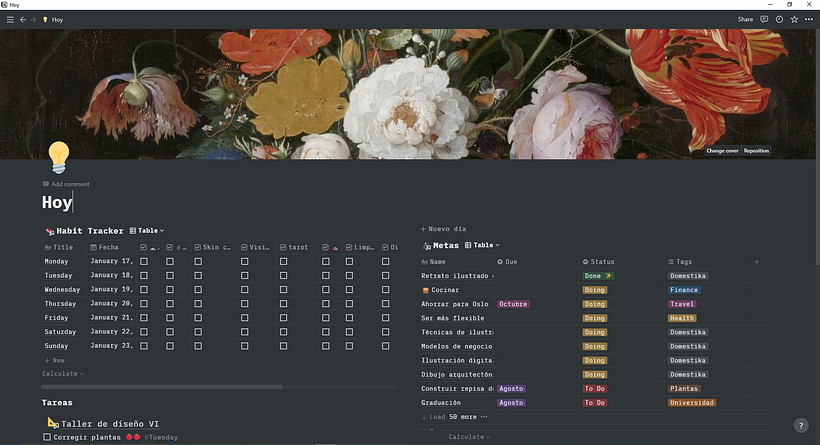Image resolution: width=820 pixels, height=445 pixels.
Task: Check Sunday's tarot checkbox
Action: tap(283, 346)
